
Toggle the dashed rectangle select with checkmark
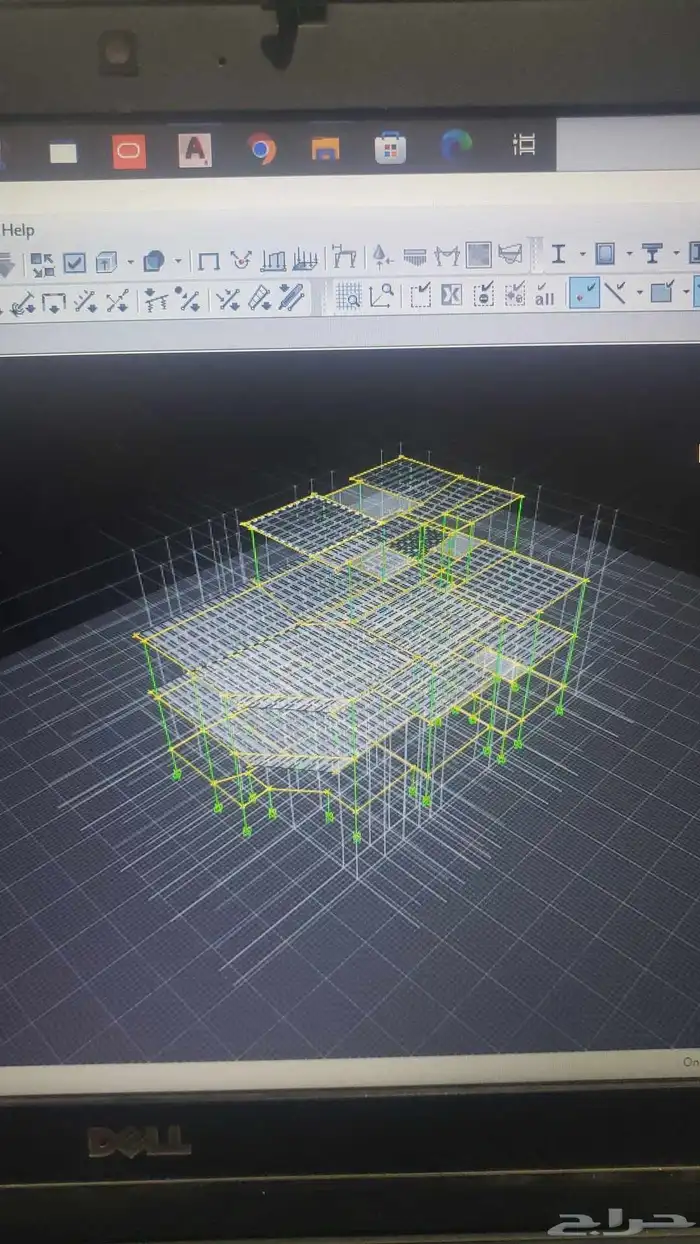point(421,295)
